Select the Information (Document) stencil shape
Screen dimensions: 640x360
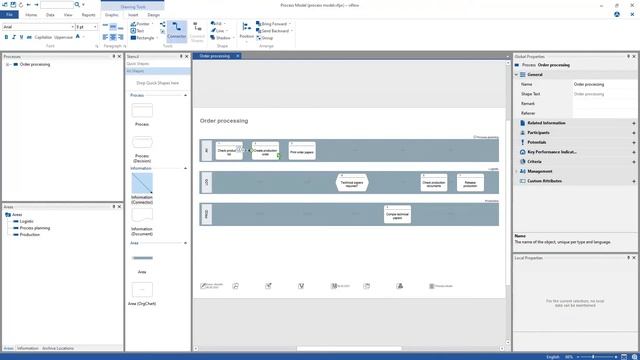pyautogui.click(x=142, y=215)
